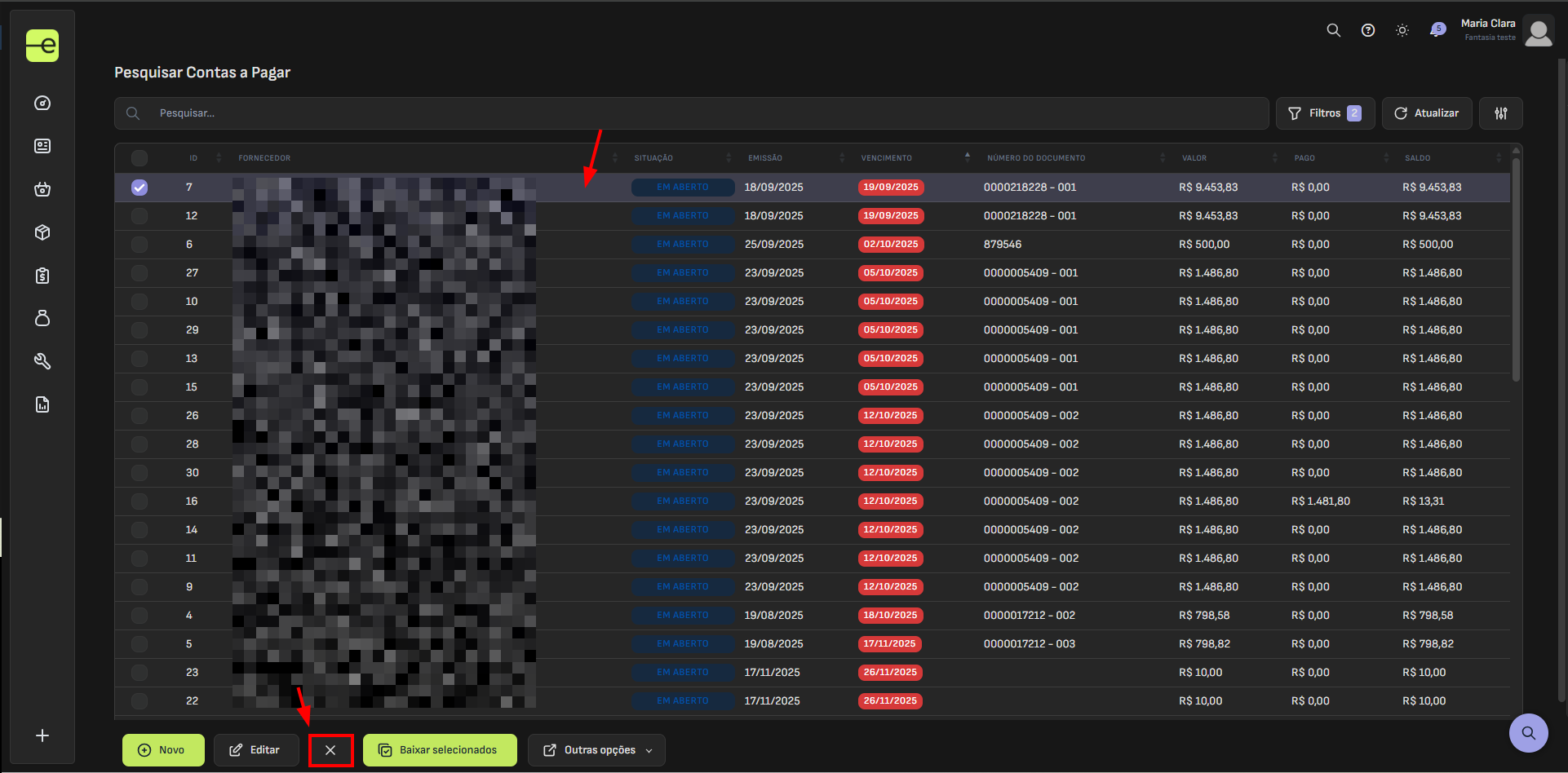
Task: Open column settings sliders icon
Action: (1501, 113)
